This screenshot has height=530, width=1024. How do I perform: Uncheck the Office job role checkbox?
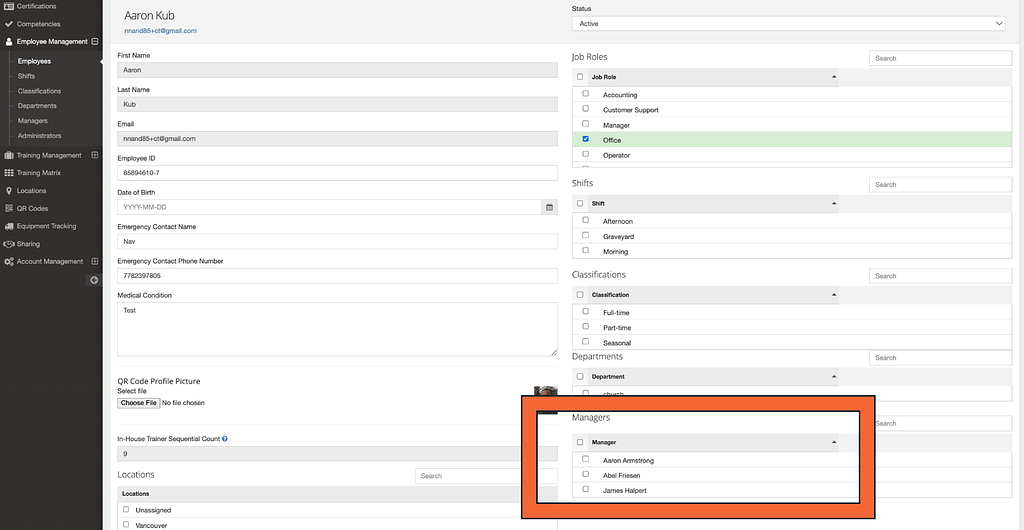coord(586,139)
